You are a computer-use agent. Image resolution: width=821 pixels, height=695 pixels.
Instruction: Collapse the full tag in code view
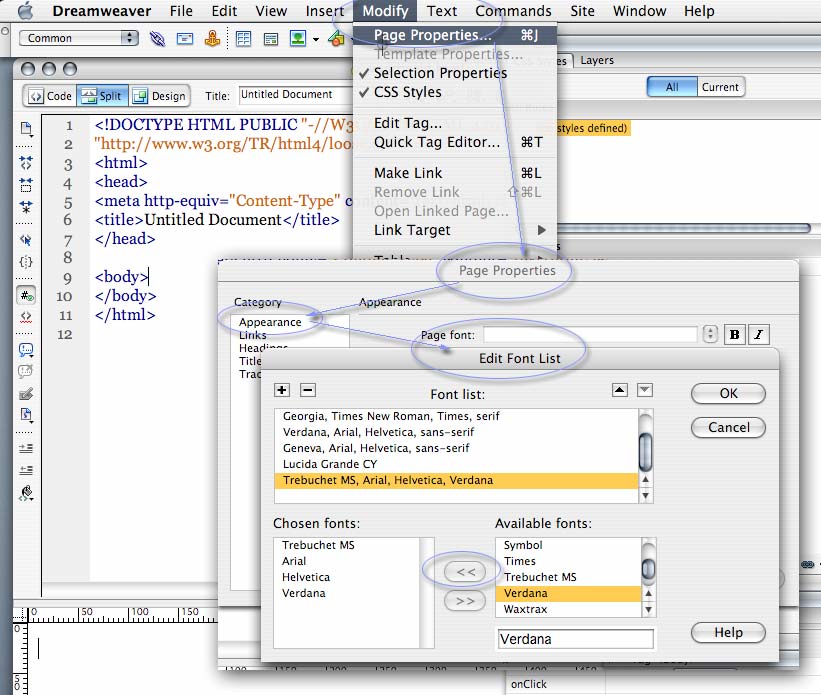pyautogui.click(x=26, y=162)
